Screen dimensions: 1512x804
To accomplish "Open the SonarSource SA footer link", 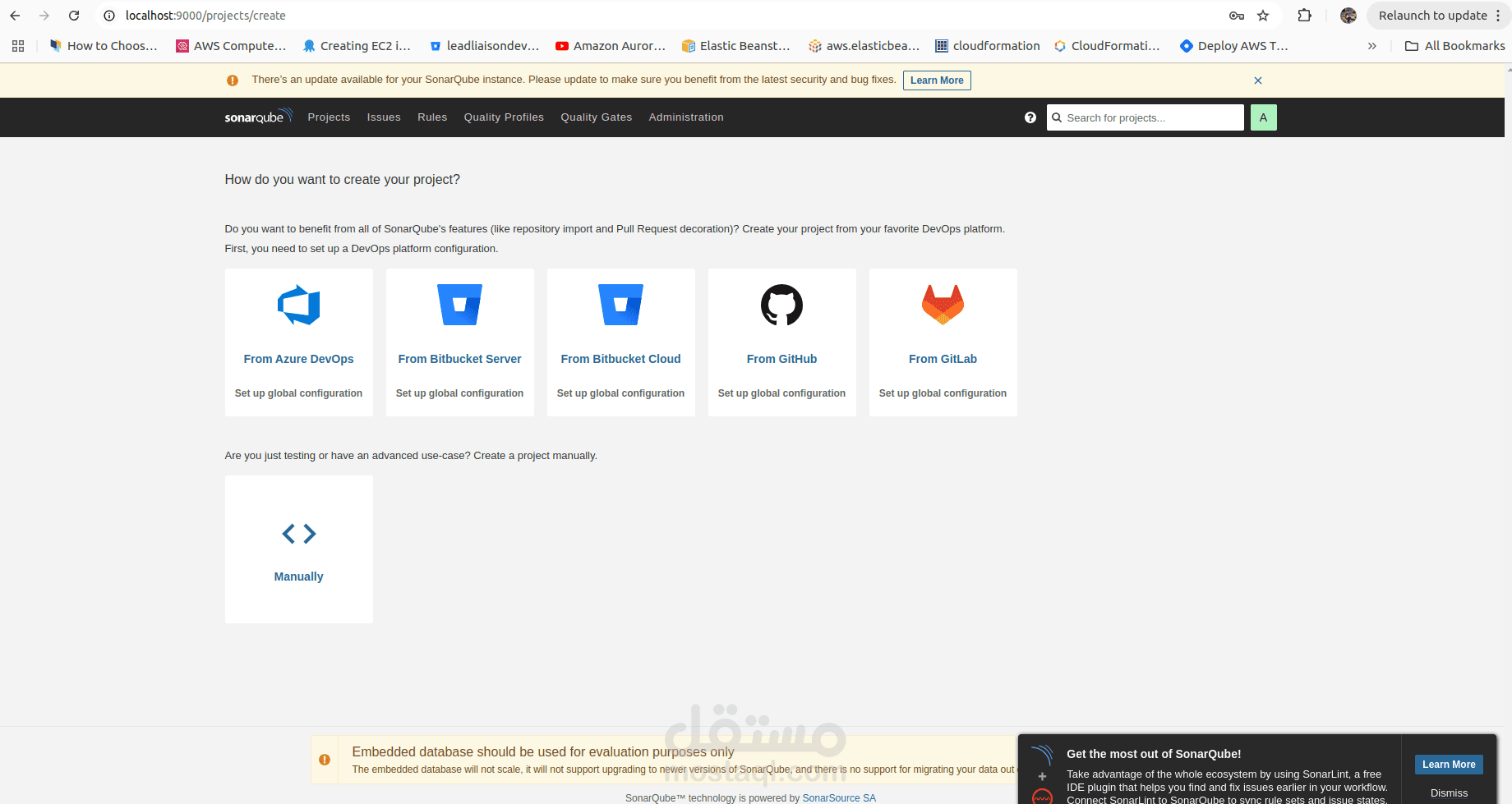I will [x=839, y=797].
